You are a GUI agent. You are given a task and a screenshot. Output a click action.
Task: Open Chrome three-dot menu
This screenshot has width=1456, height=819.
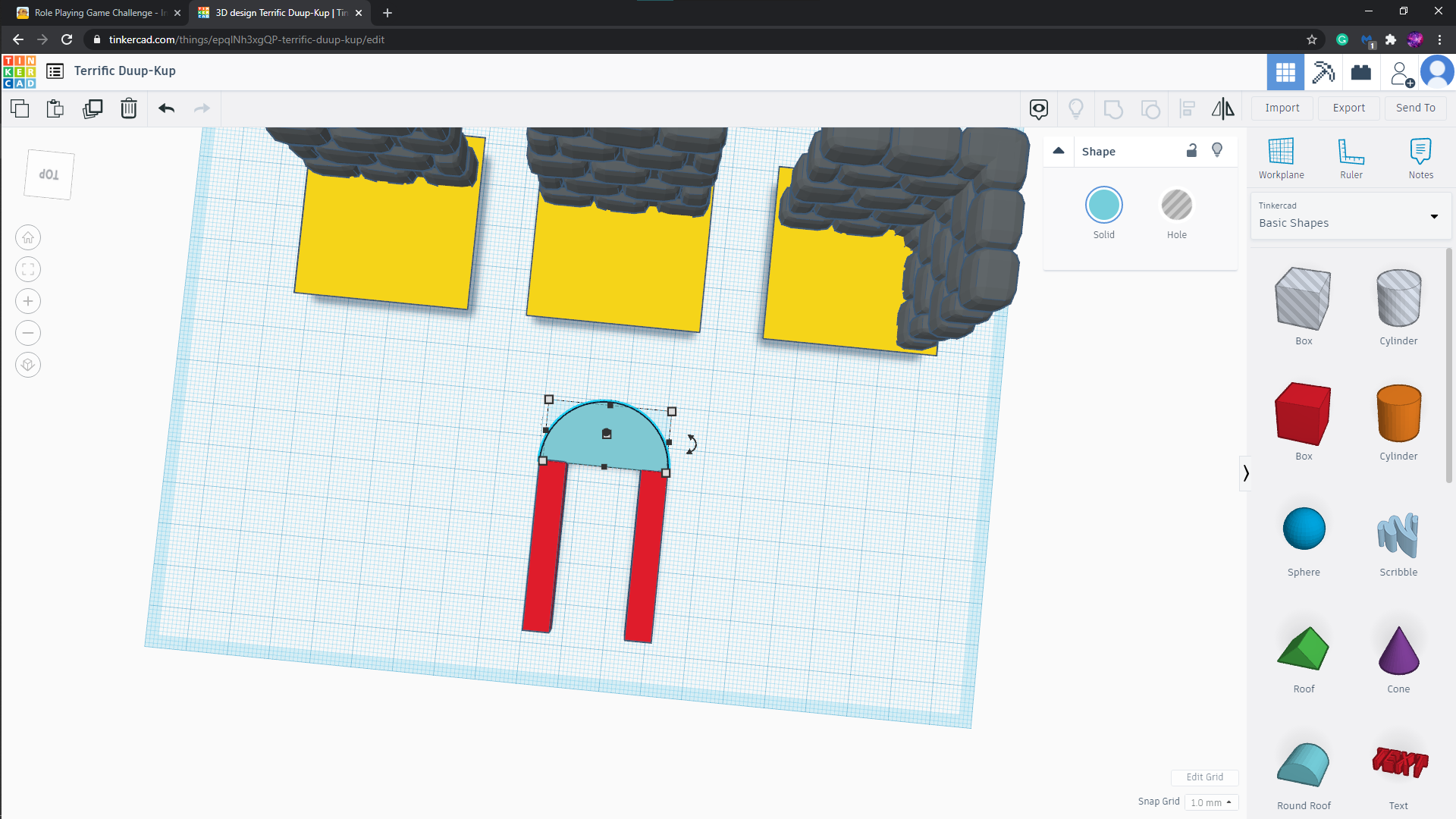point(1439,39)
